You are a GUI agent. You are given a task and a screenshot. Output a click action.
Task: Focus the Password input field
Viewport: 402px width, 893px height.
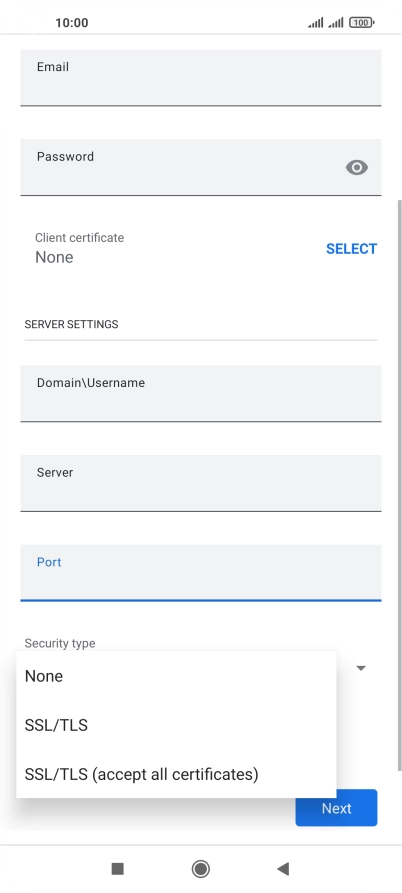(x=201, y=167)
